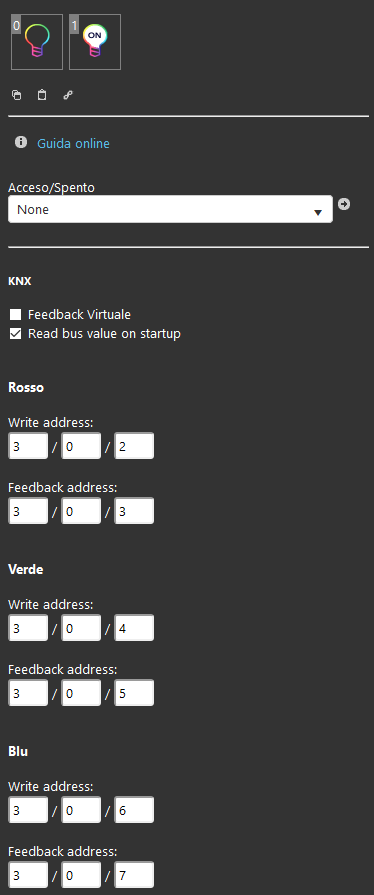Enable the Feedback Virtuale checkbox
The height and width of the screenshot is (895, 374).
click(x=15, y=315)
